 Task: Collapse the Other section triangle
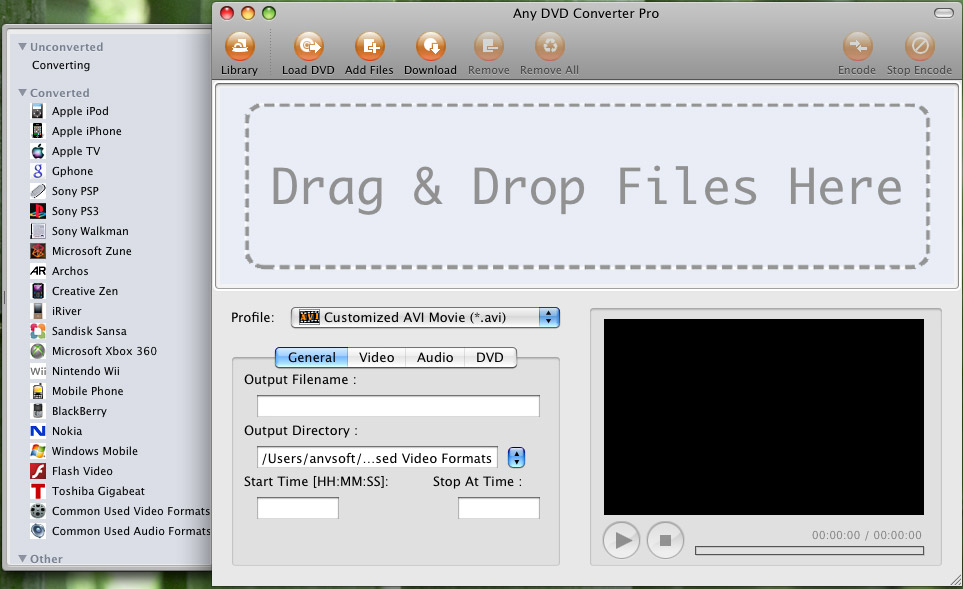(x=23, y=558)
